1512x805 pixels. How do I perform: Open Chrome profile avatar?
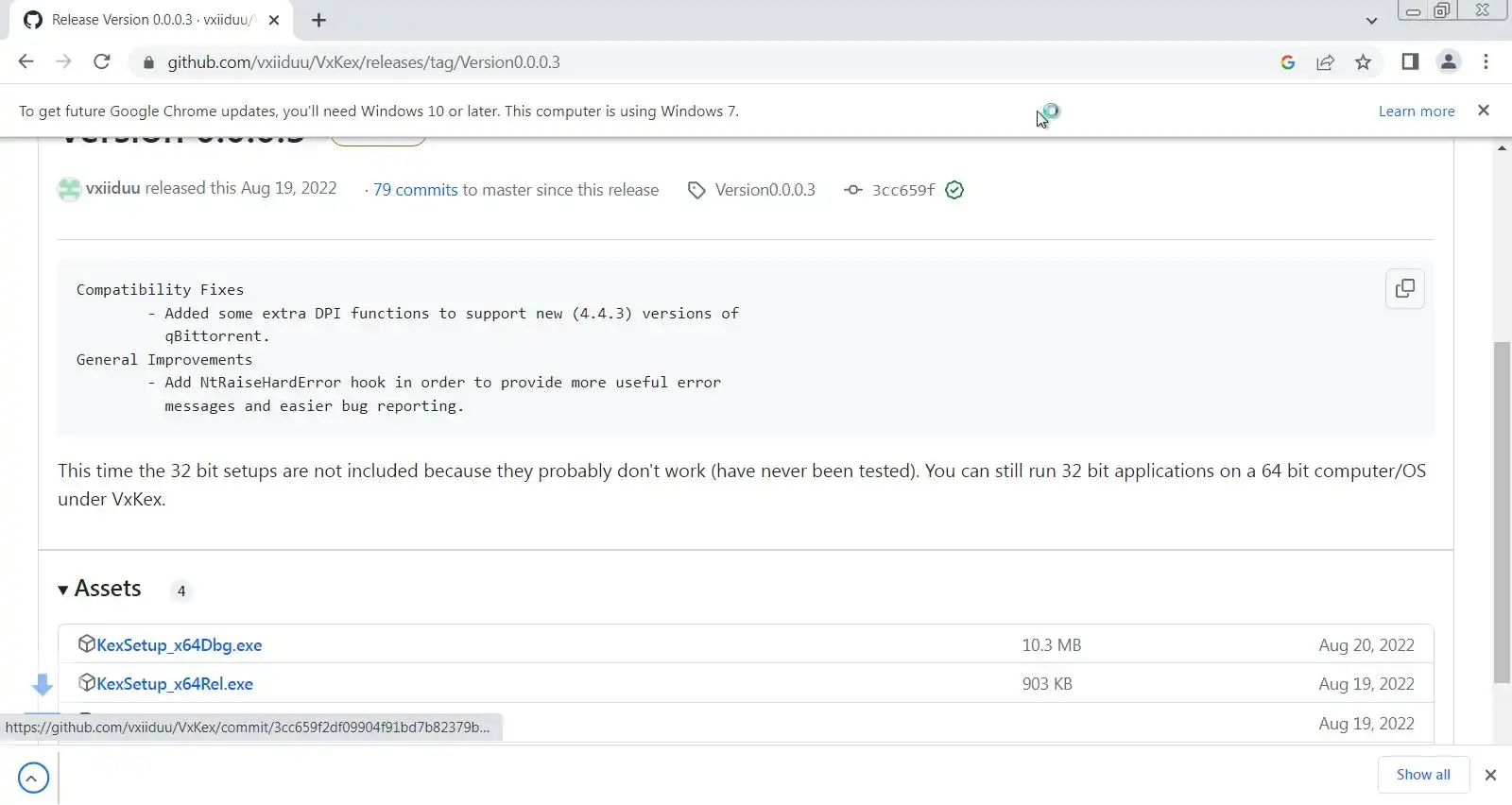(x=1448, y=61)
